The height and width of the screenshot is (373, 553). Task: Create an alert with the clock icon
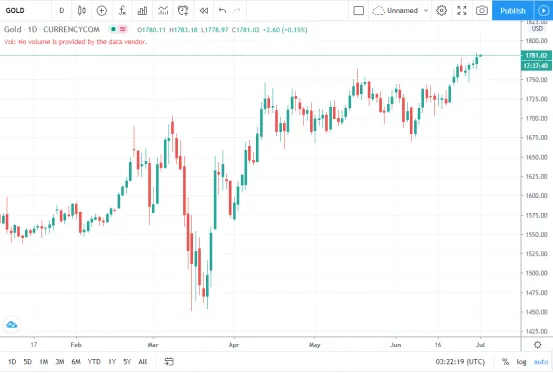[x=183, y=11]
